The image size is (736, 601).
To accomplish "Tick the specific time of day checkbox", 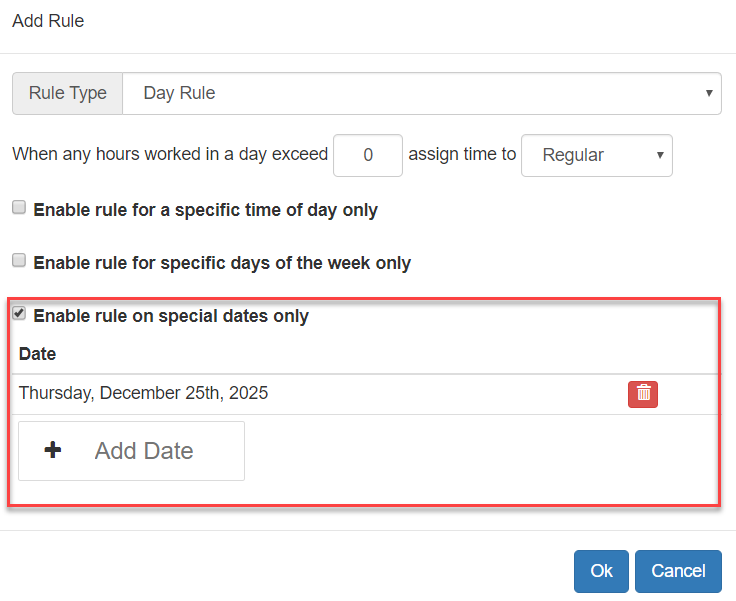I will pos(19,208).
